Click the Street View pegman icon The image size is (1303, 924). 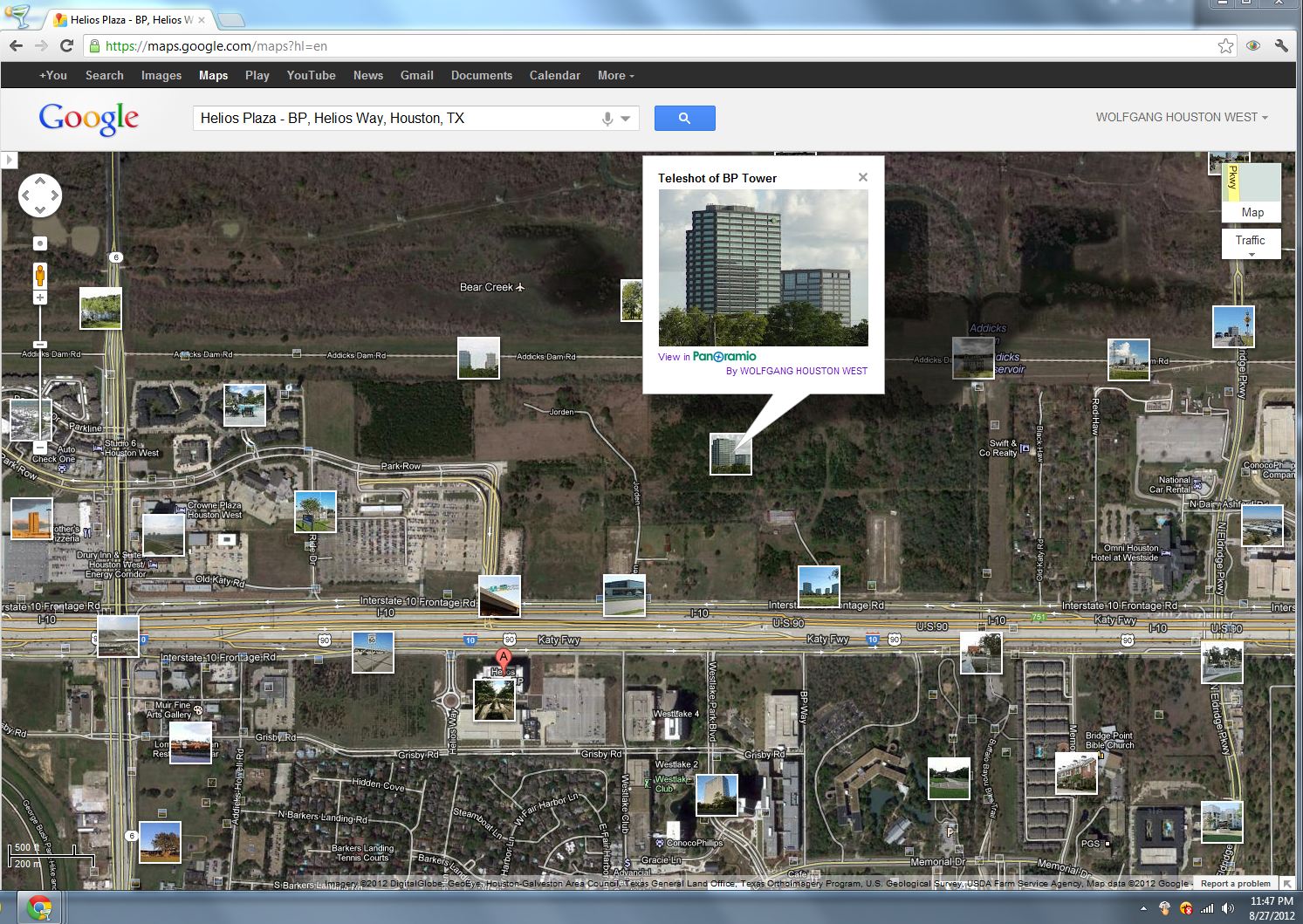(x=40, y=275)
